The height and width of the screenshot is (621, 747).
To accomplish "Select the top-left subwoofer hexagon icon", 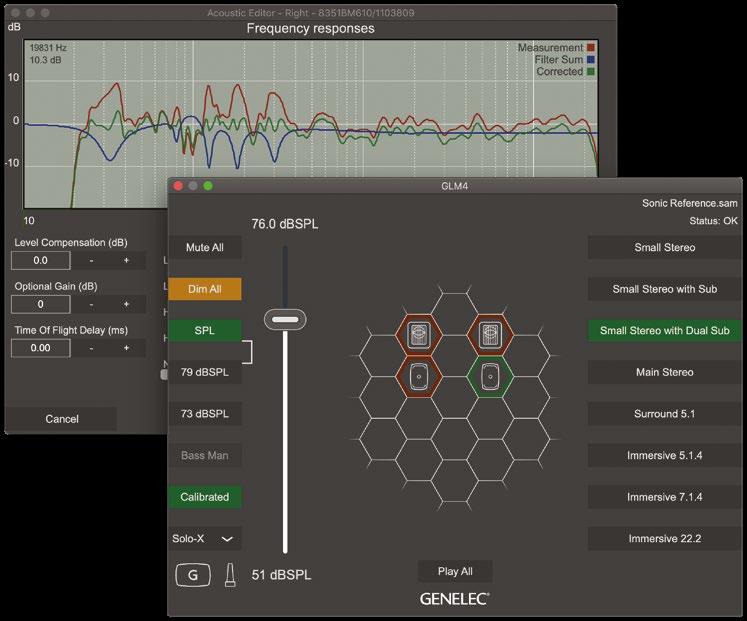I will point(419,335).
